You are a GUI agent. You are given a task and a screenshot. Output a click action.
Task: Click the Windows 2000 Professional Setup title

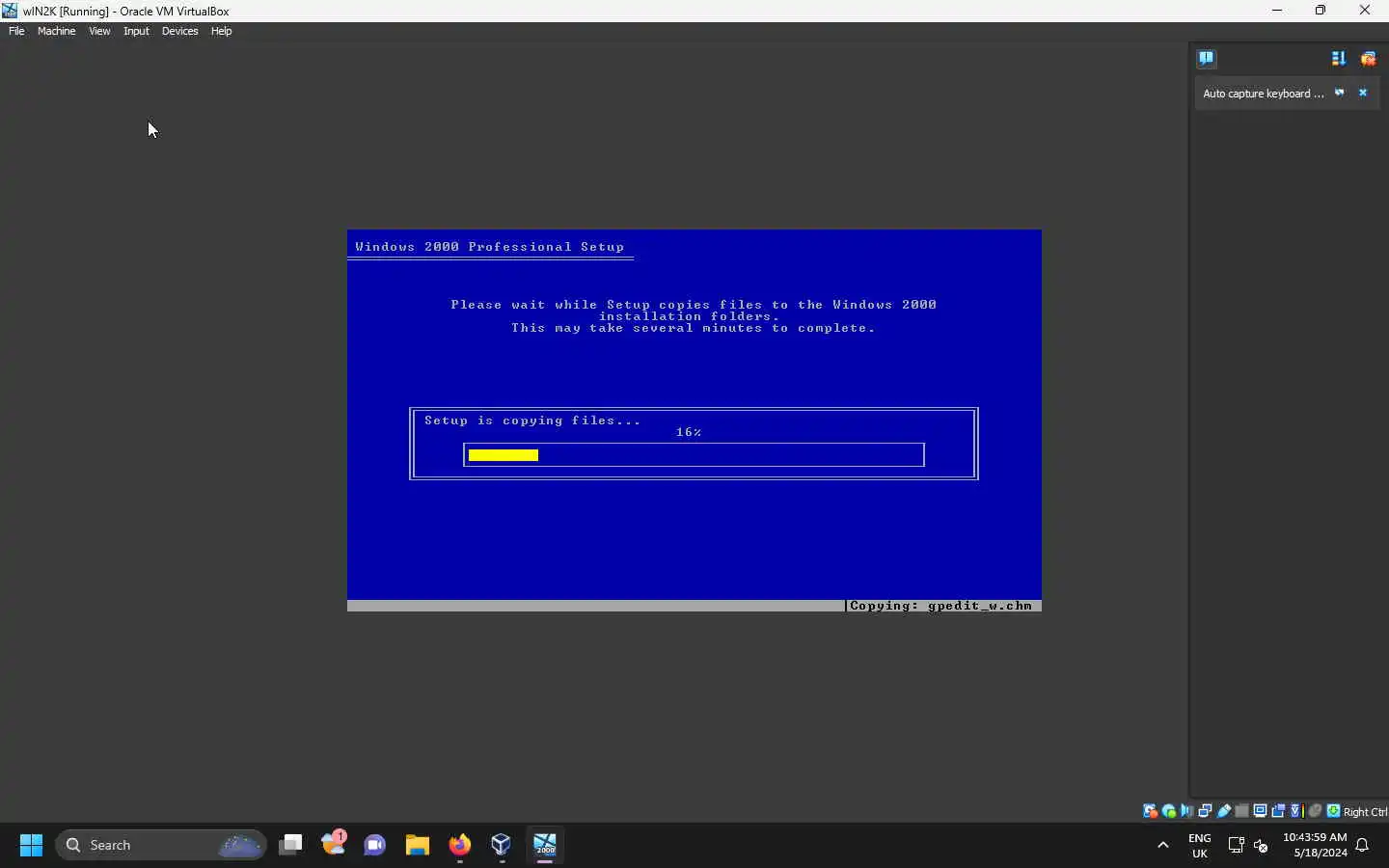click(x=490, y=247)
